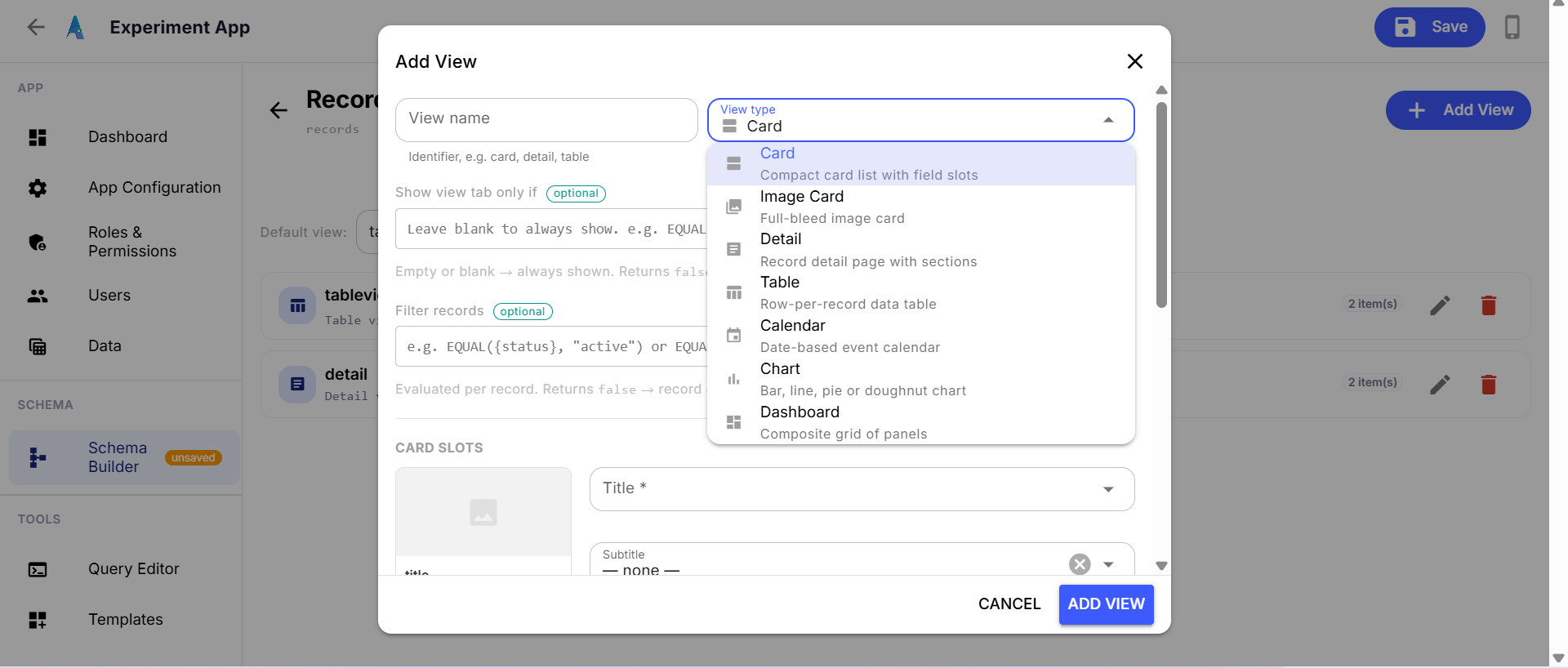This screenshot has height=668, width=1568.
Task: Pick the Table view type
Action: coord(921,293)
